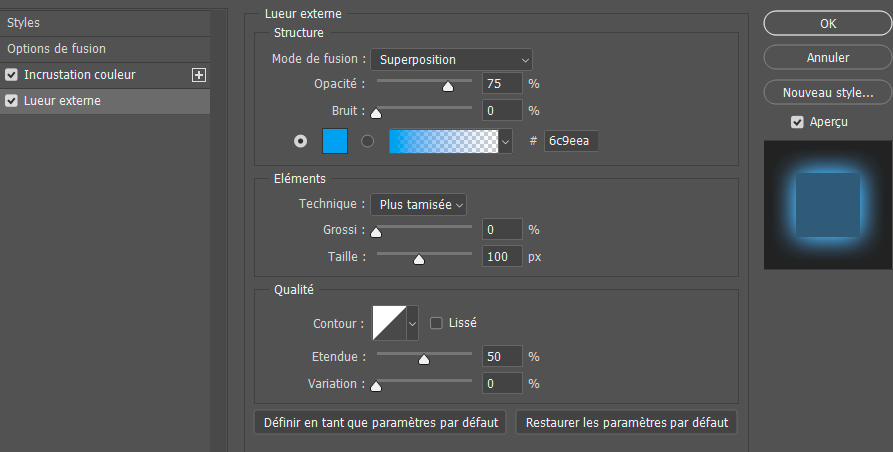
Task: Click the Annuler button
Action: click(x=827, y=58)
